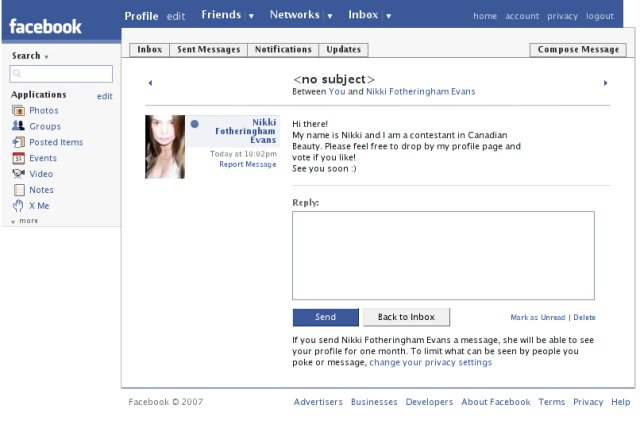Click the Developers footer link

(x=429, y=402)
